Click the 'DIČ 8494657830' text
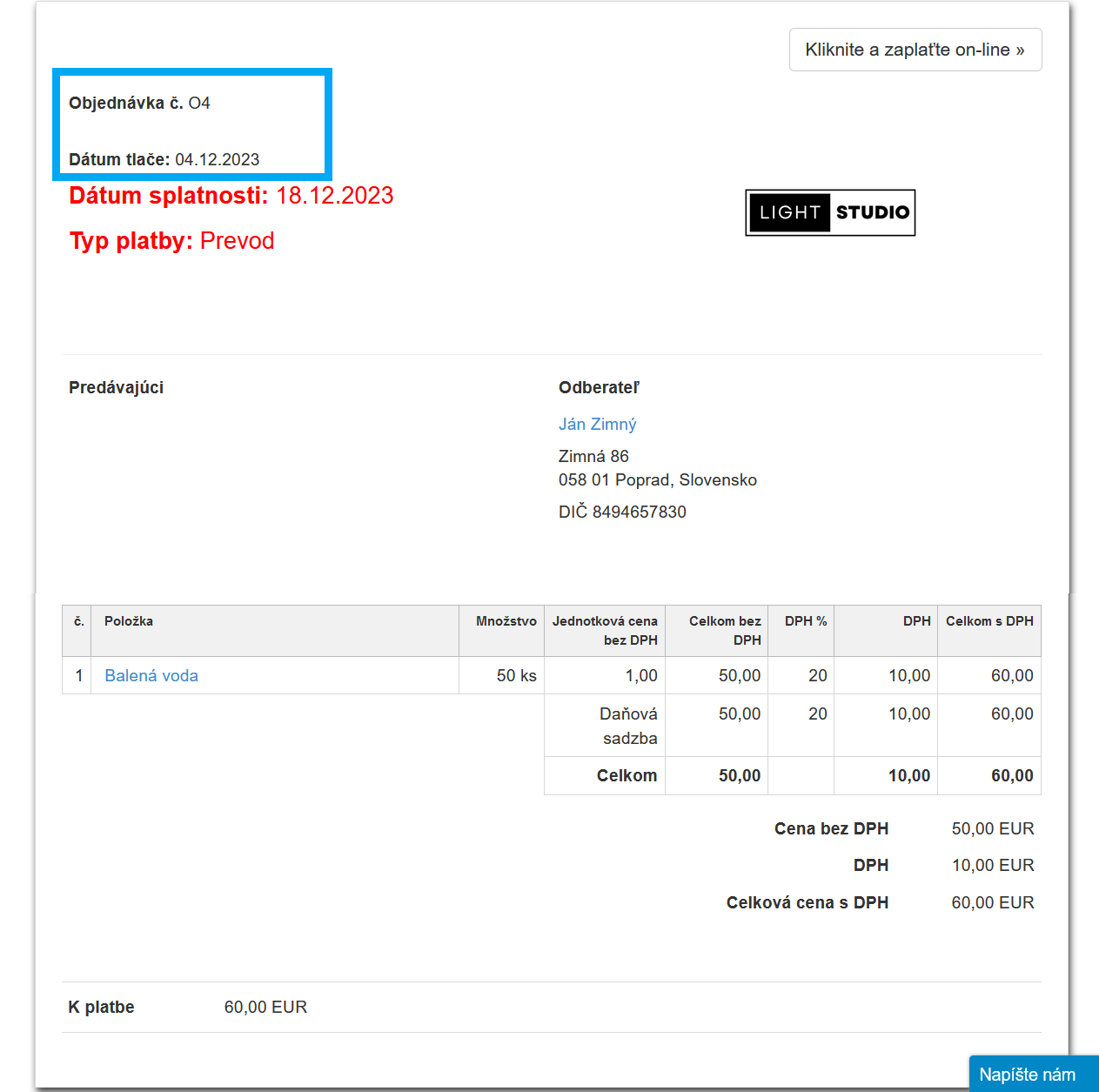The height and width of the screenshot is (1092, 1099). point(622,512)
